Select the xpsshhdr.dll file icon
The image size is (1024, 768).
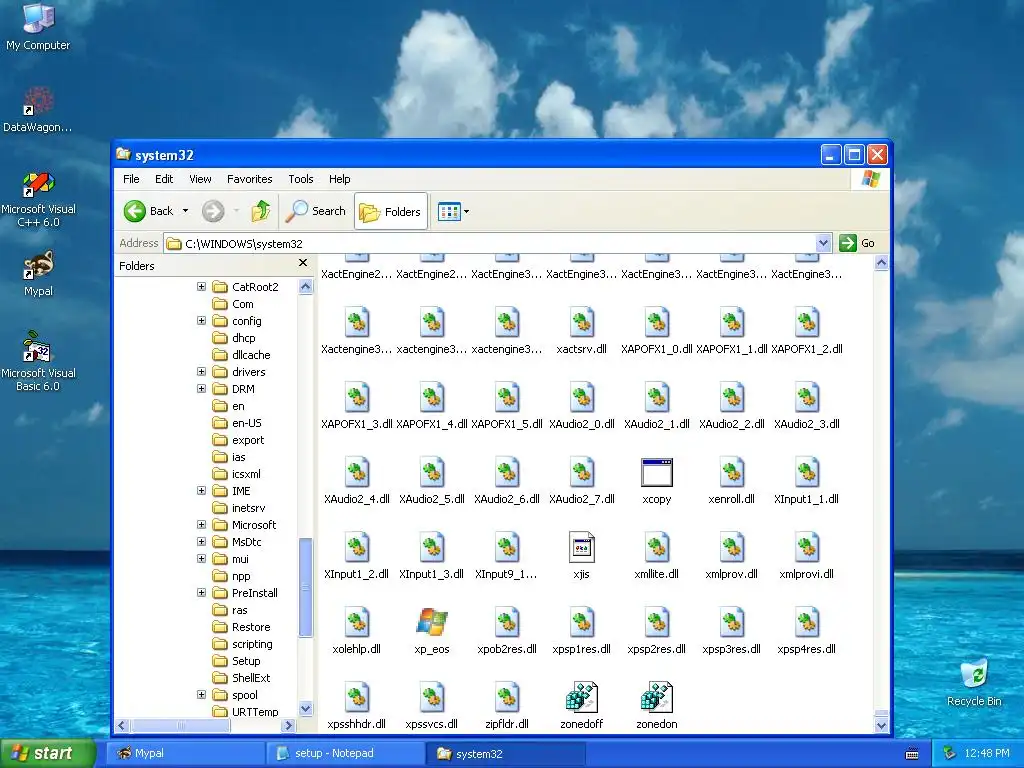pos(357,697)
